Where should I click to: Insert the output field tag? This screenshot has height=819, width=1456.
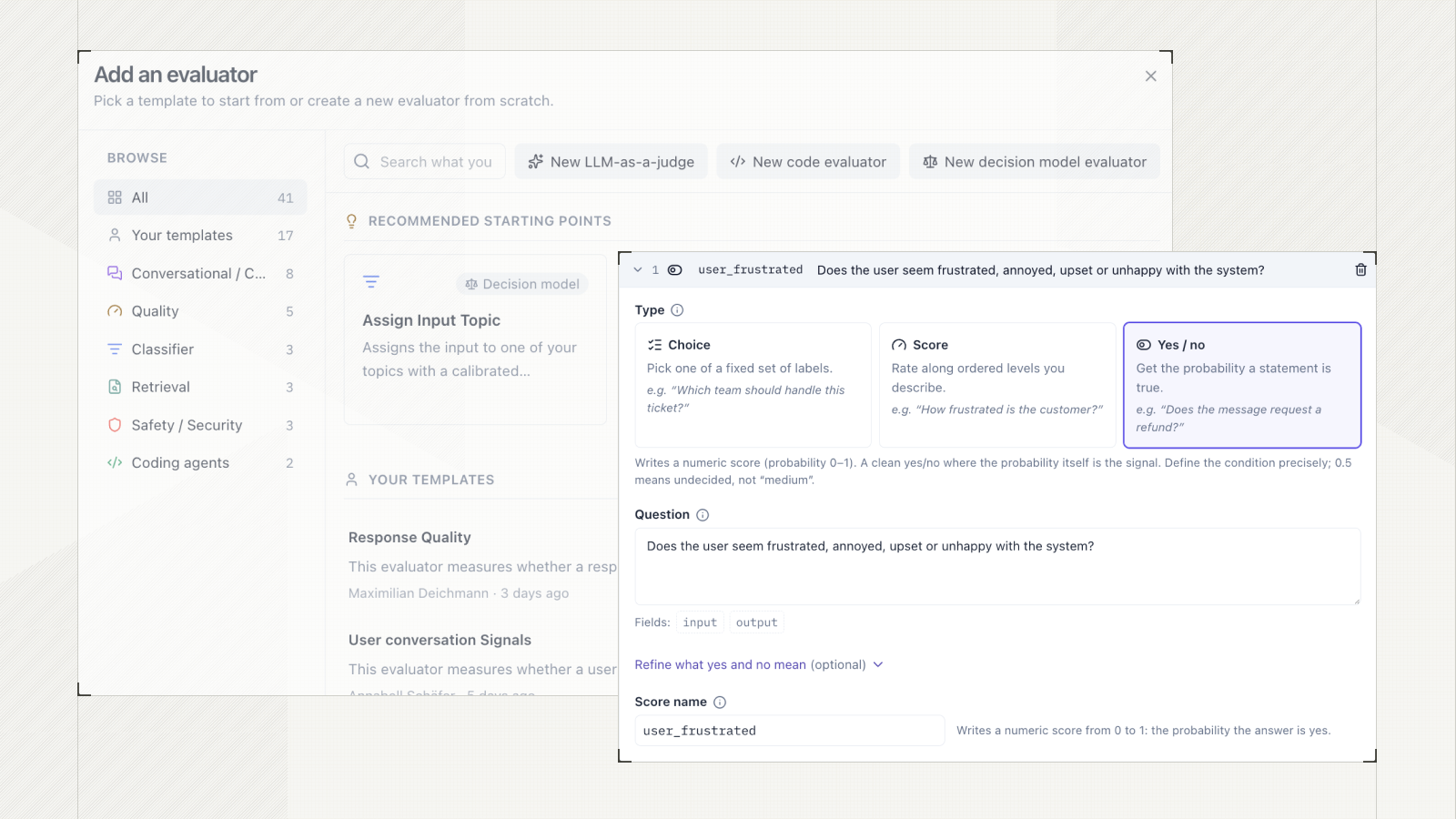coord(757,622)
